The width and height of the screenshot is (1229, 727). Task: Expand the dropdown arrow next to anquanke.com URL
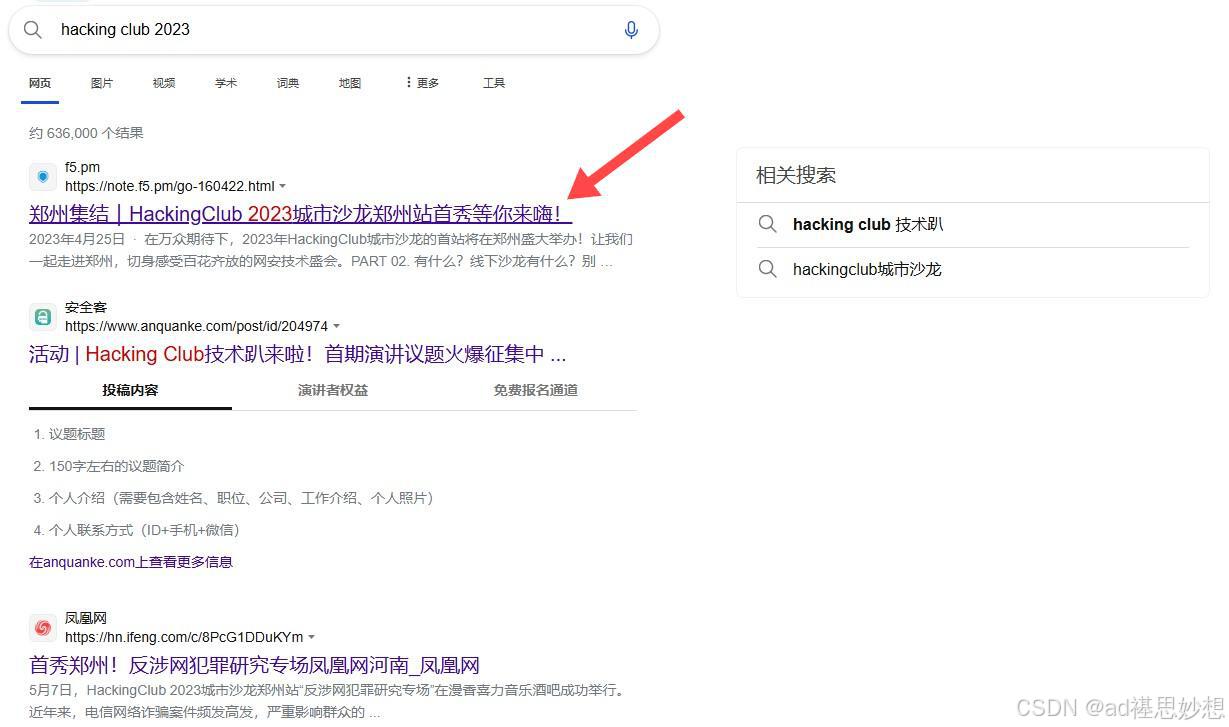[337, 326]
